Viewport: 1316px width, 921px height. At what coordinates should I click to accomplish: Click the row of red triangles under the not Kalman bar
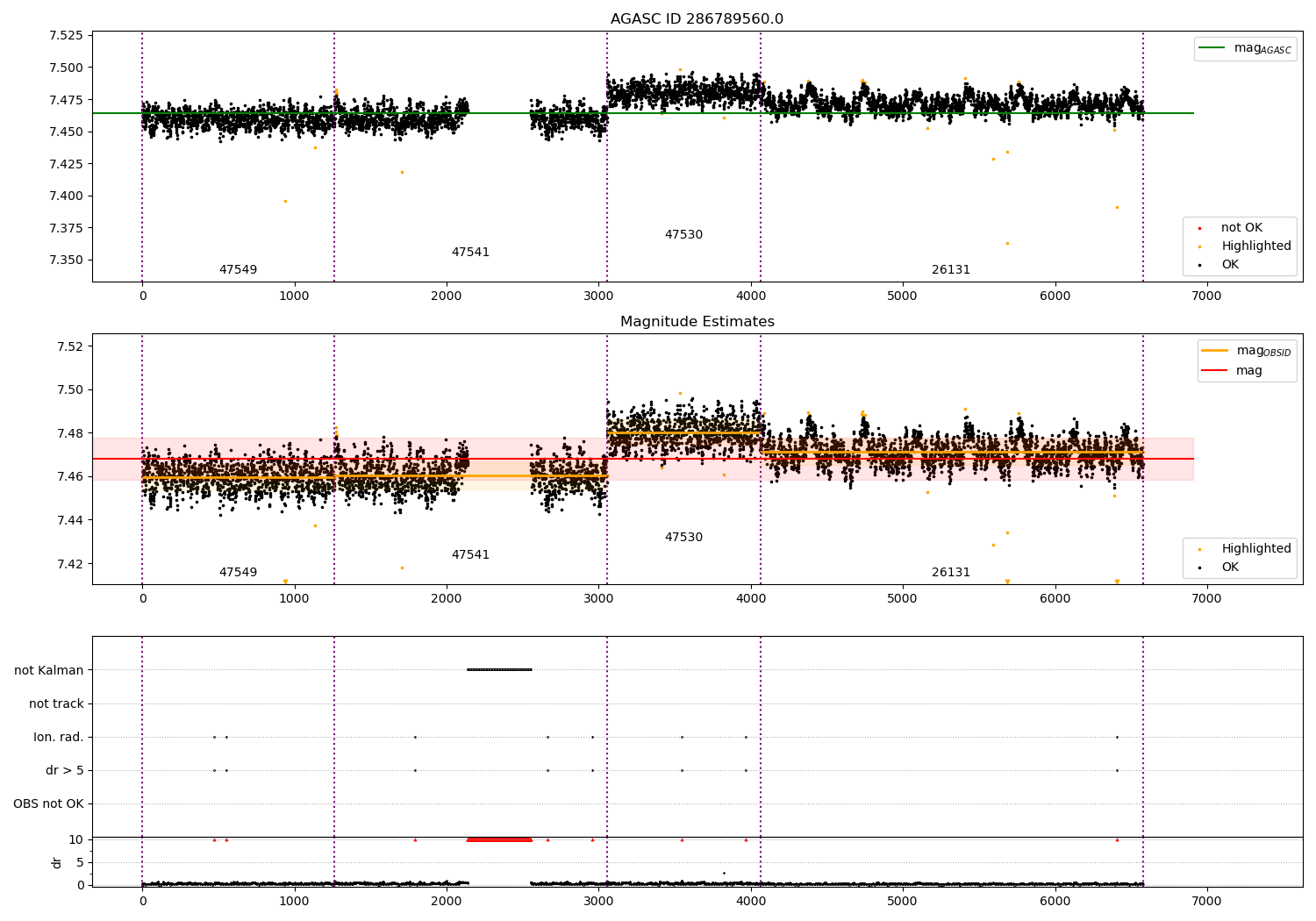pos(499,839)
